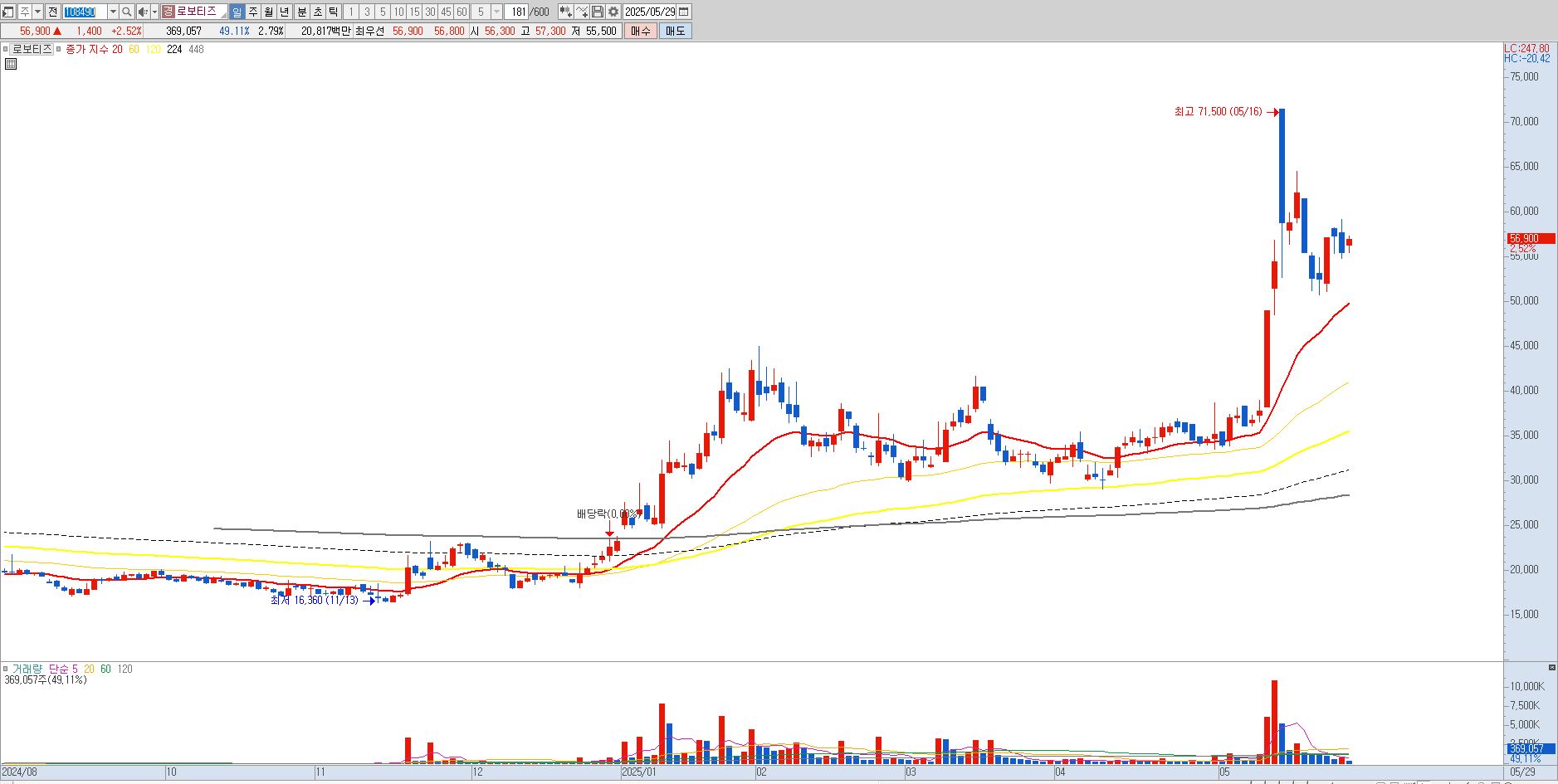Click the 최우선 best quote label
1558x784 pixels.
(x=369, y=31)
